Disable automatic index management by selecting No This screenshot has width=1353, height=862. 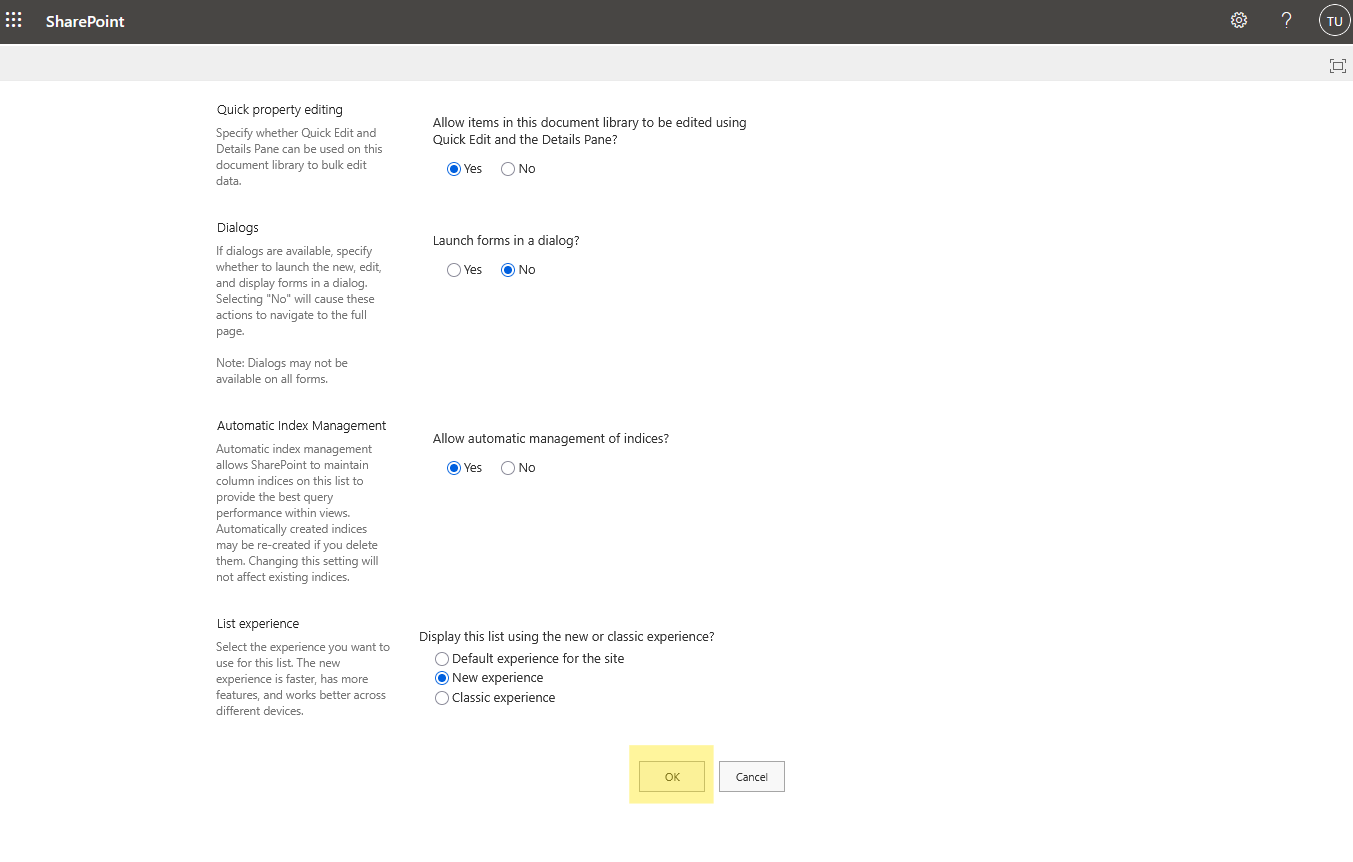click(x=507, y=467)
